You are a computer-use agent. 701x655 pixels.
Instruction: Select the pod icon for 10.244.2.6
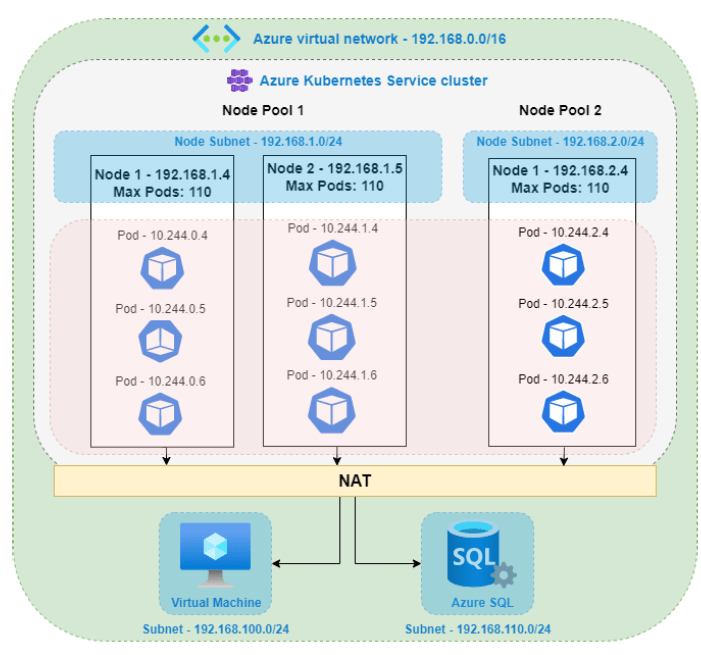563,412
